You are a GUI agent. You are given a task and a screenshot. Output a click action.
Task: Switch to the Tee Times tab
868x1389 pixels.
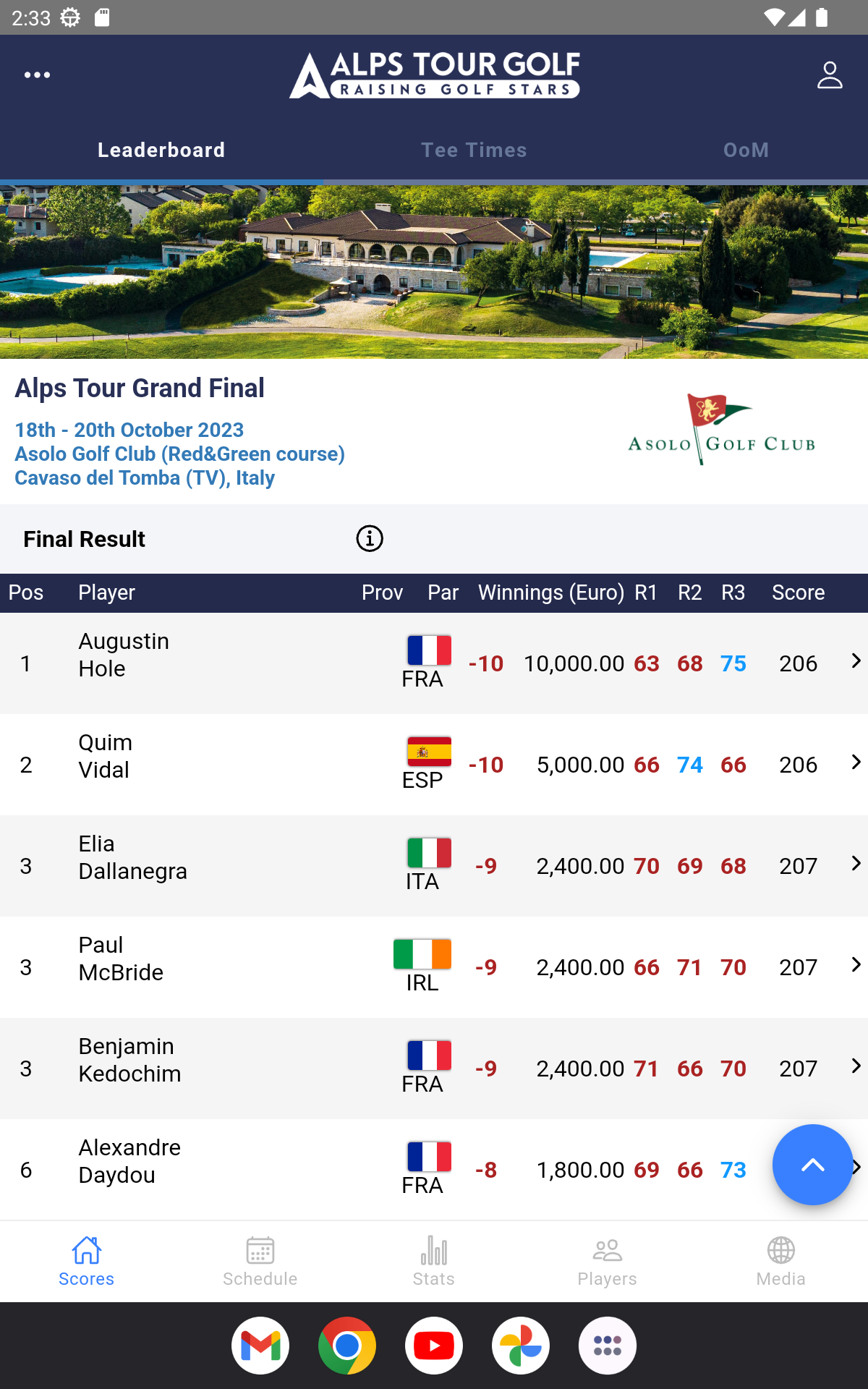(474, 150)
